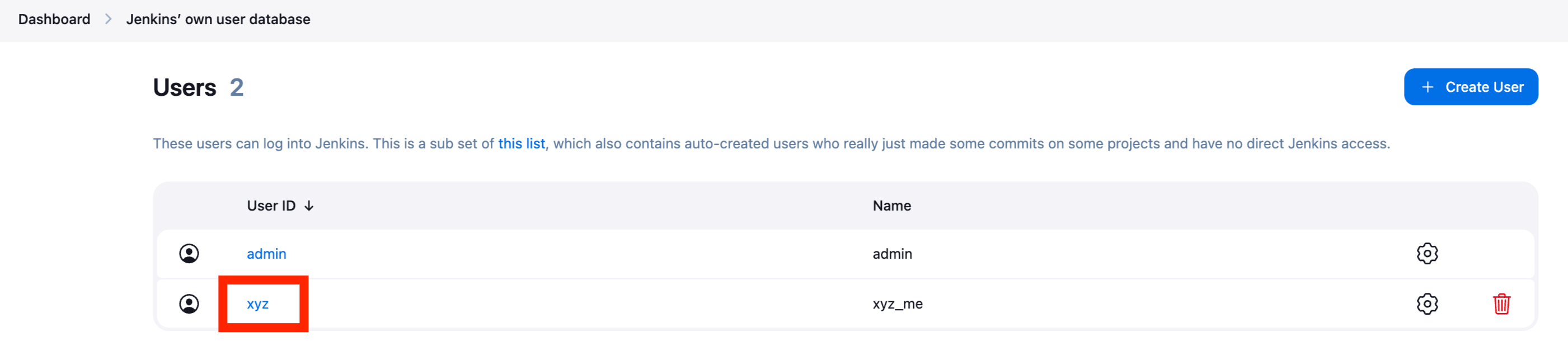Viewport: 1568px width, 355px height.
Task: Open the settings gear for user xyz
Action: pos(1428,303)
